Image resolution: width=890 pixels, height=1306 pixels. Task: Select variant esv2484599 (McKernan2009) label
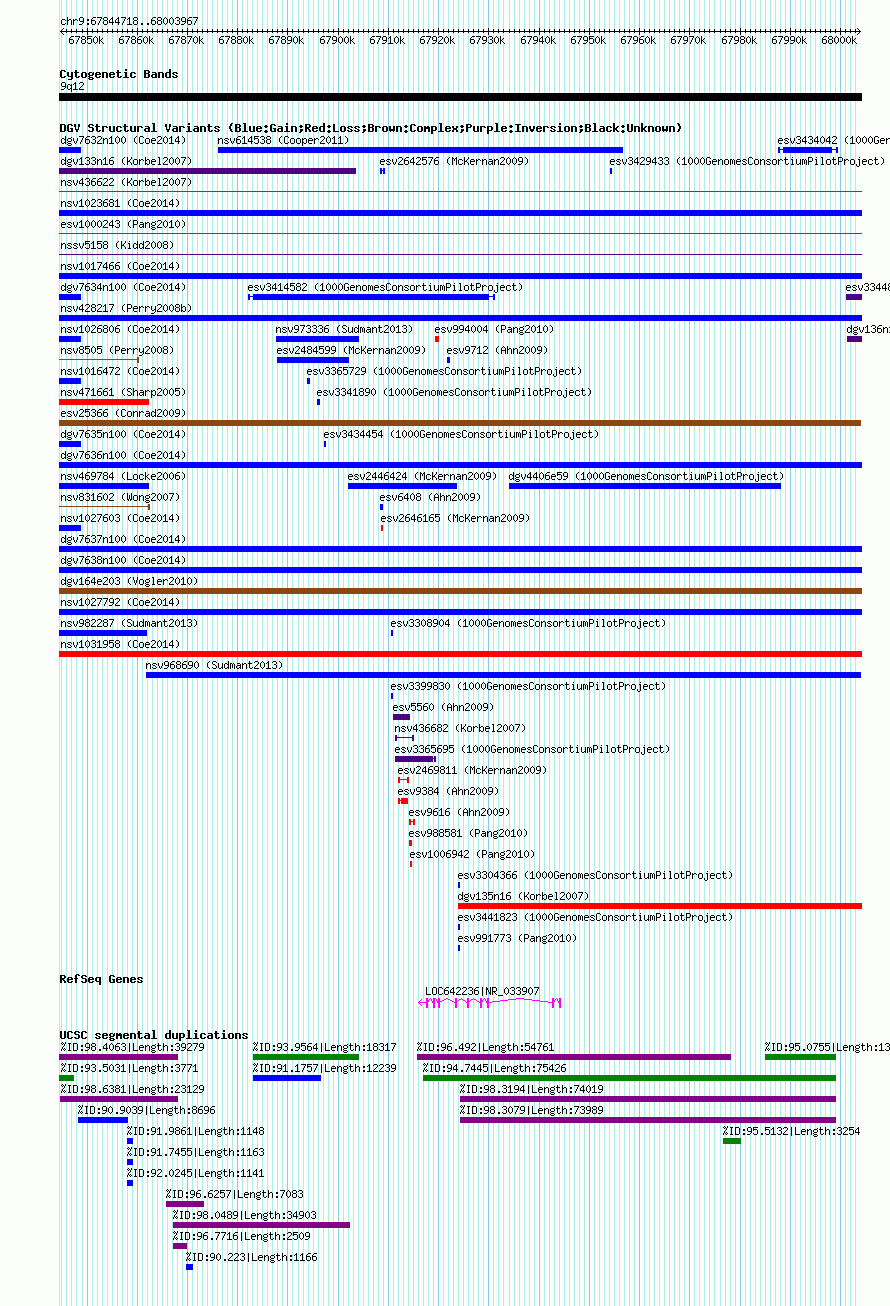(x=351, y=350)
